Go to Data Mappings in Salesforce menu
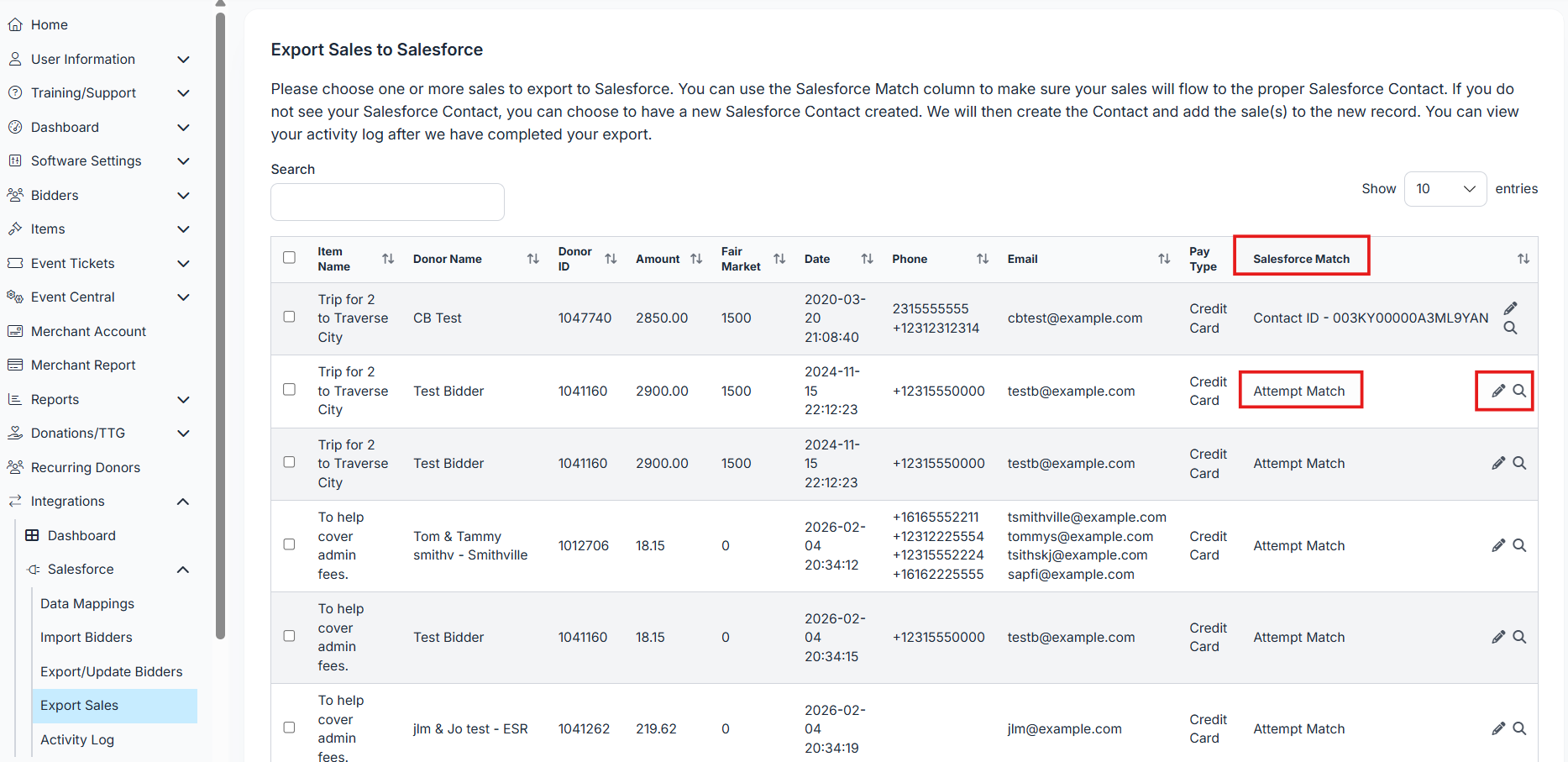The height and width of the screenshot is (762, 1568). point(87,603)
